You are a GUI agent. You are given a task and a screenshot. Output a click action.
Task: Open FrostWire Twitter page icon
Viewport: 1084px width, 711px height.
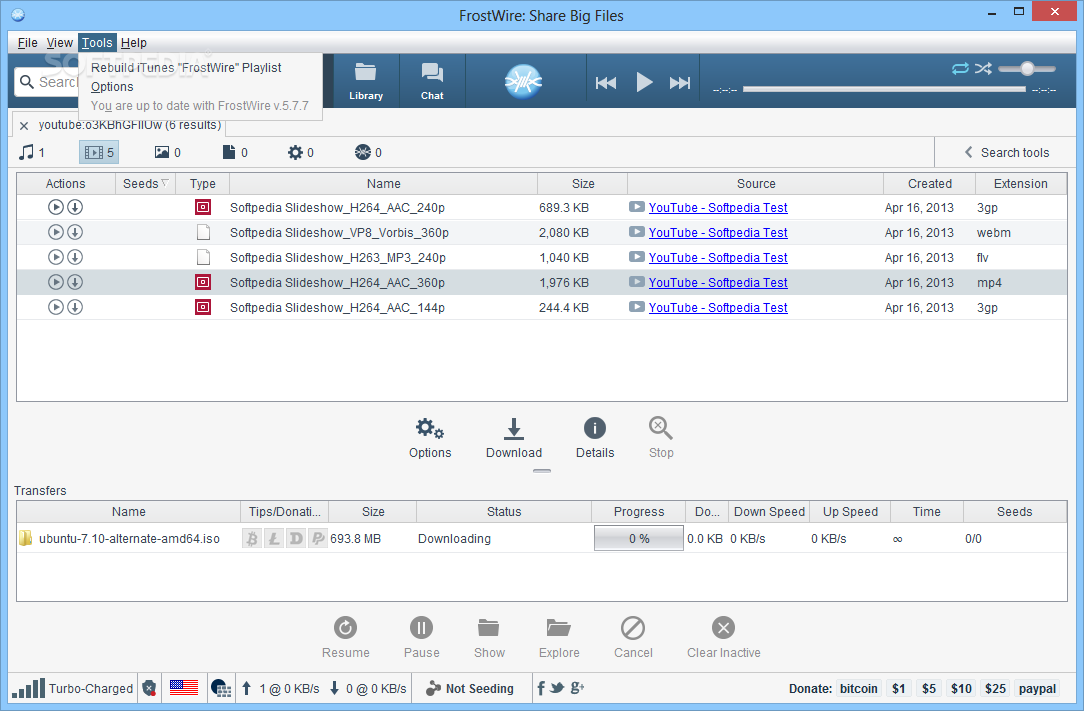point(557,687)
